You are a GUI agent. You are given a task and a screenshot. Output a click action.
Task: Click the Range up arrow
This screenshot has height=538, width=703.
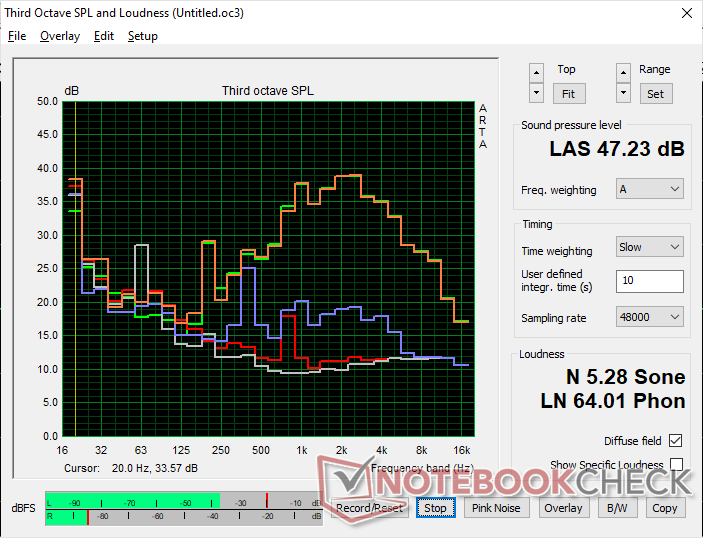[x=623, y=73]
